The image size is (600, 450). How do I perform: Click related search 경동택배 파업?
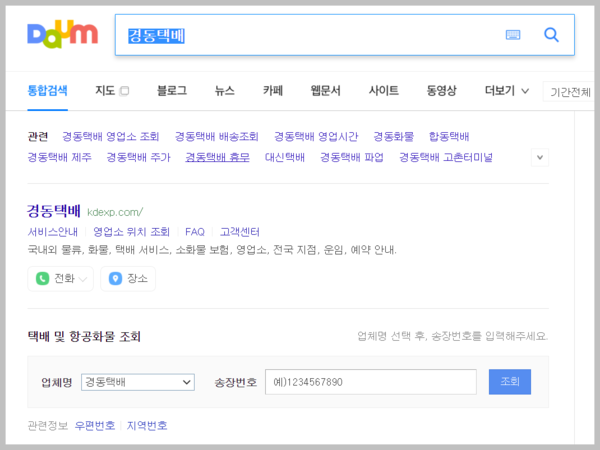click(352, 157)
